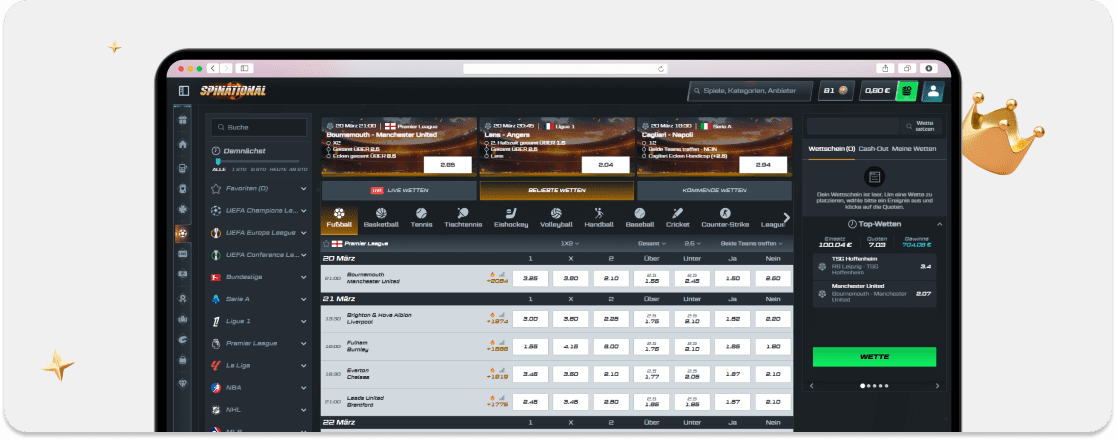The image size is (1116, 440).
Task: Open the 1X2 market dropdown
Action: point(569,243)
